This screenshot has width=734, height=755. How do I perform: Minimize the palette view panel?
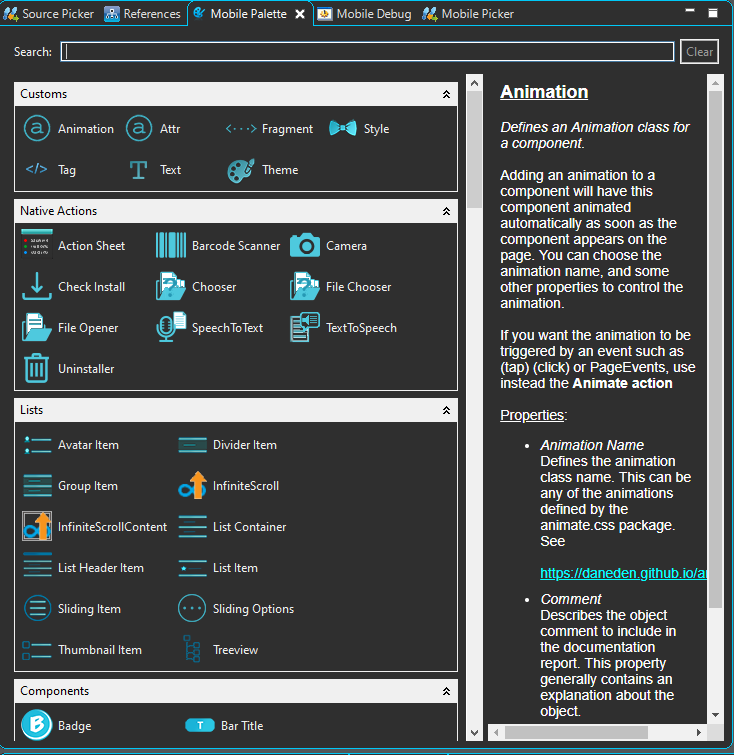pos(690,11)
